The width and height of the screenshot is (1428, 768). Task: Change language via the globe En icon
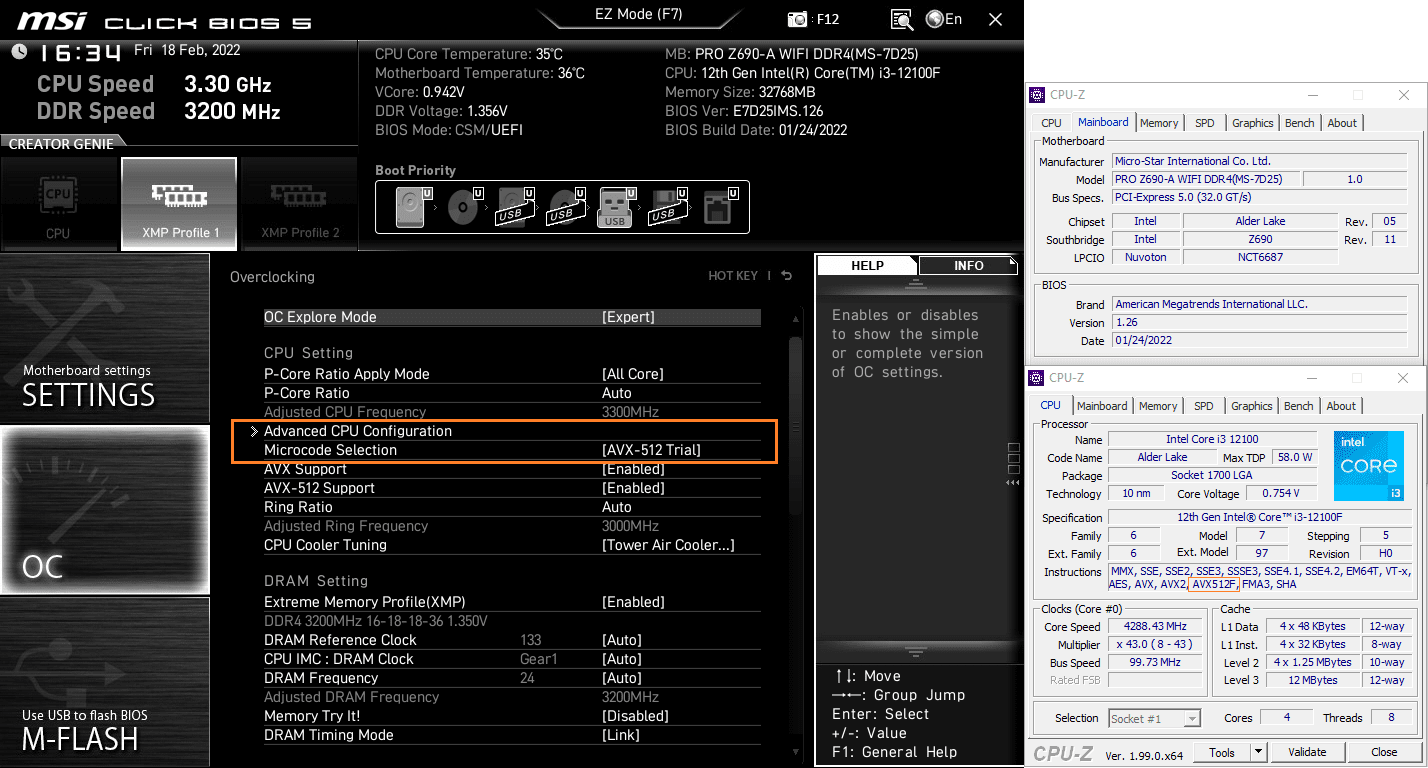point(944,19)
